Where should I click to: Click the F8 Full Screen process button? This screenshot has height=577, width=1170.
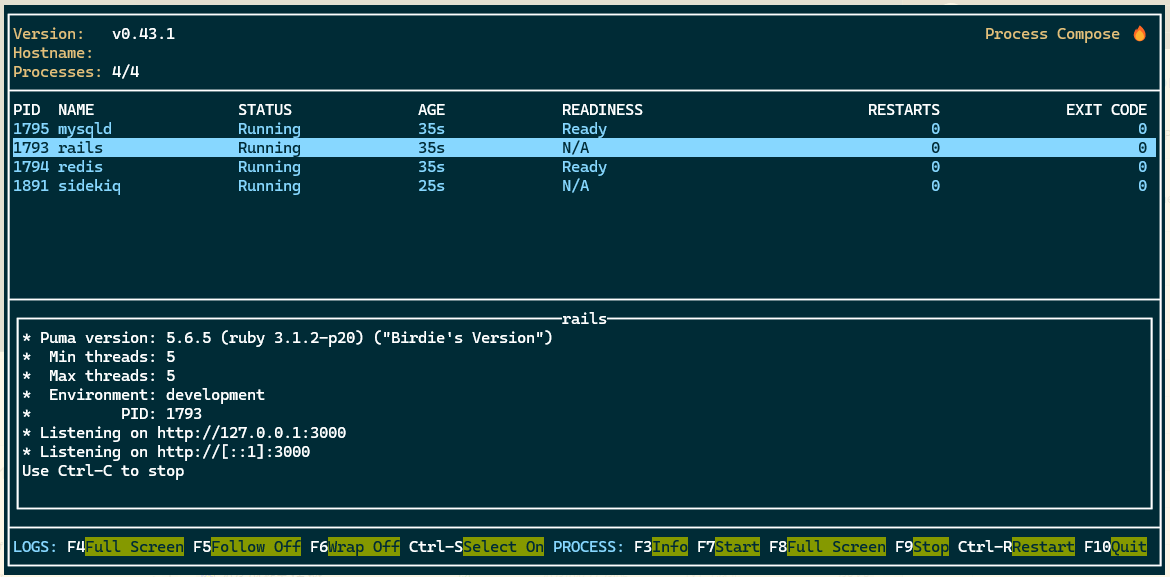[x=828, y=546]
